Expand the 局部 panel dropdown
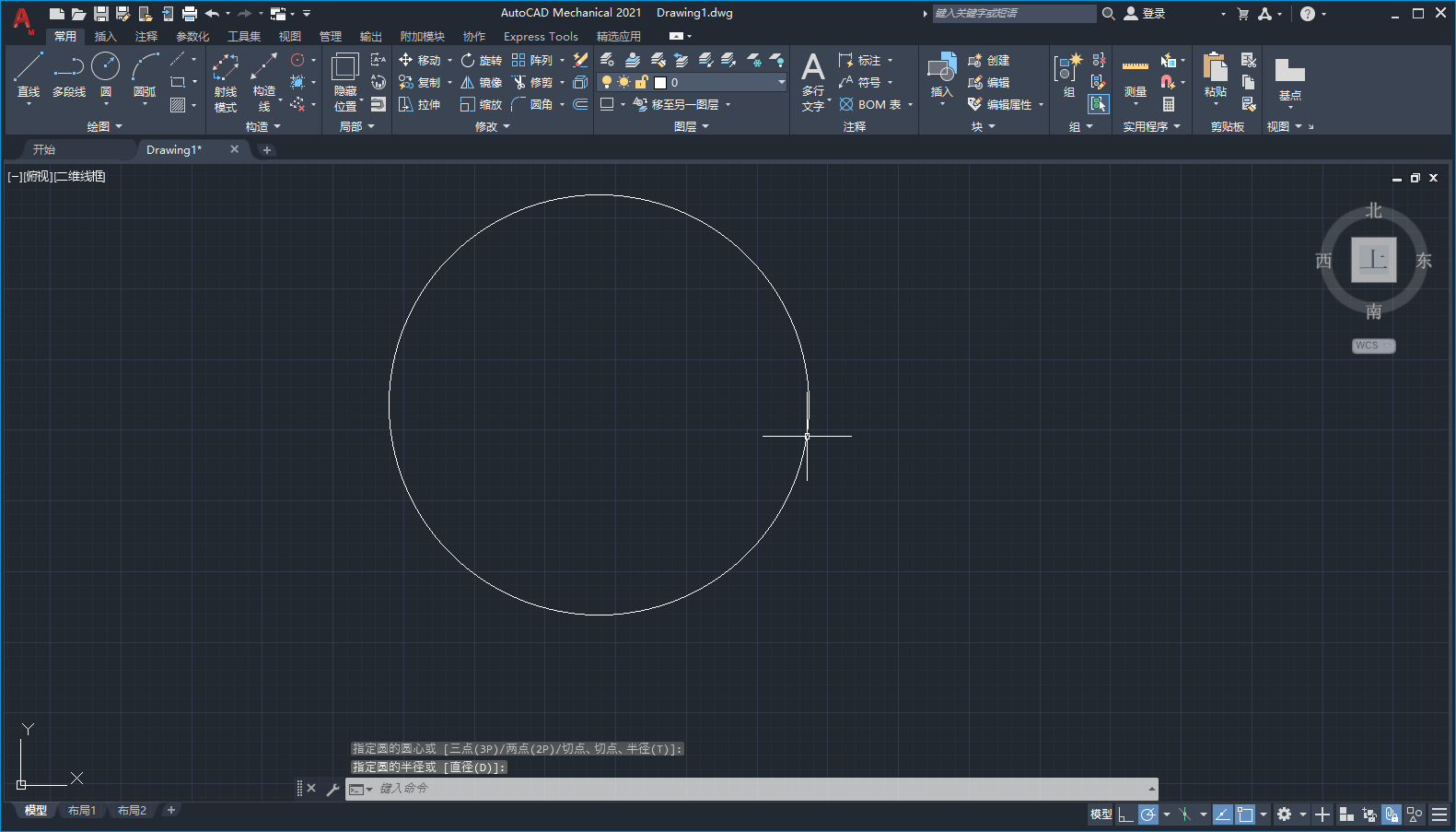The width and height of the screenshot is (1456, 832). tap(357, 126)
